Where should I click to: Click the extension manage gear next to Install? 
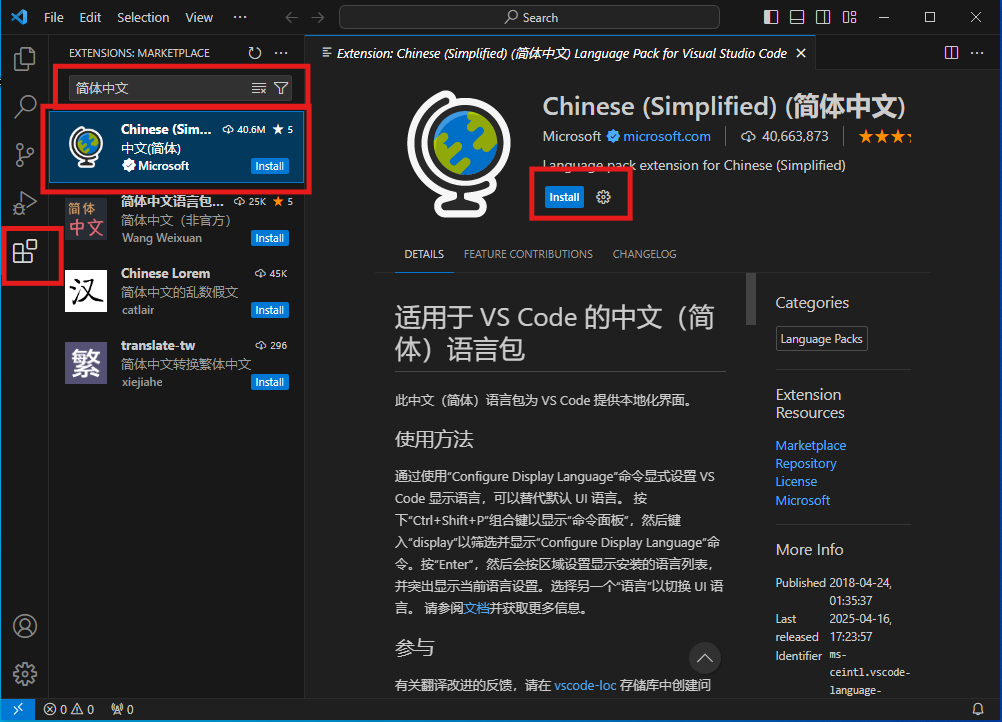click(603, 197)
